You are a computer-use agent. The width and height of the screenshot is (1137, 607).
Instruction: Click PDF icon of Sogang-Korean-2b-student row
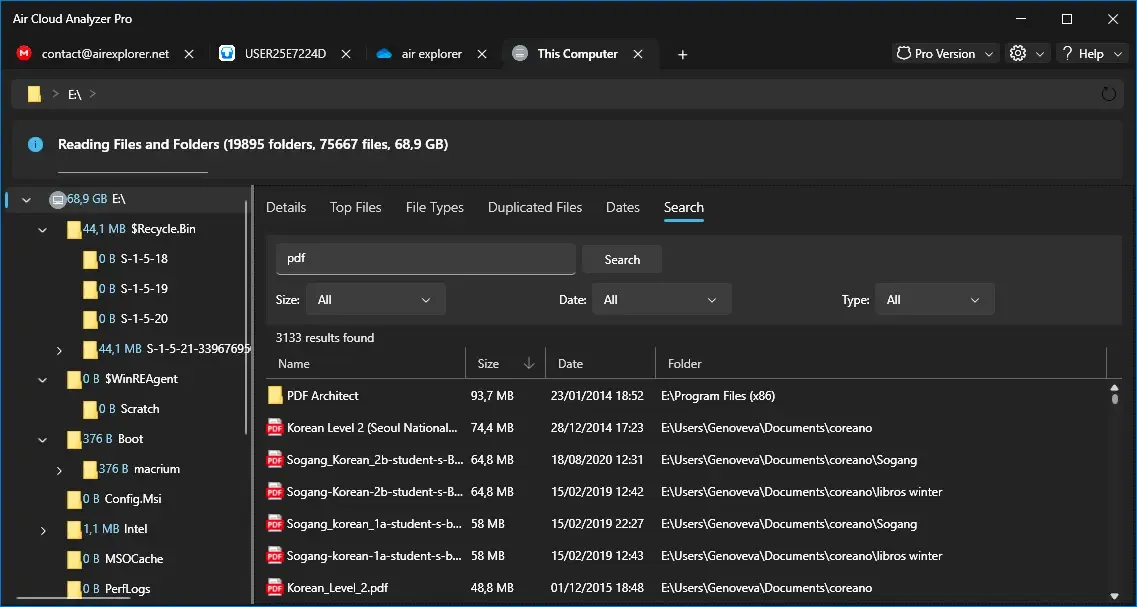click(x=275, y=492)
